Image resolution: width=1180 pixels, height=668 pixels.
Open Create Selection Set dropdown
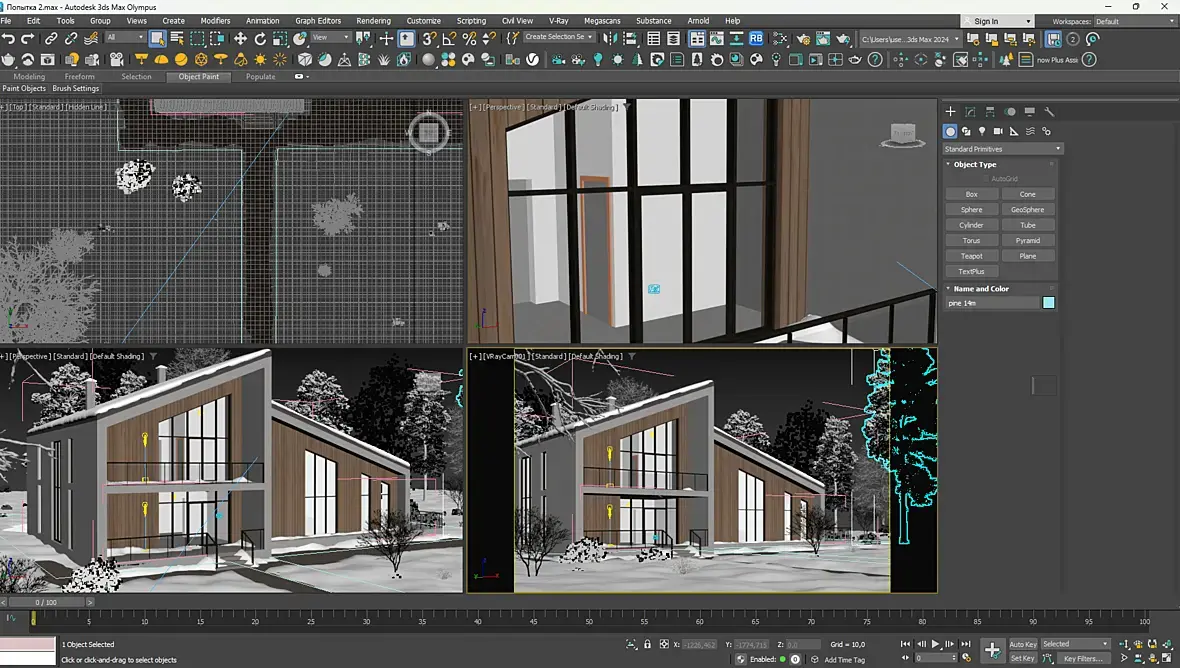pyautogui.click(x=558, y=37)
